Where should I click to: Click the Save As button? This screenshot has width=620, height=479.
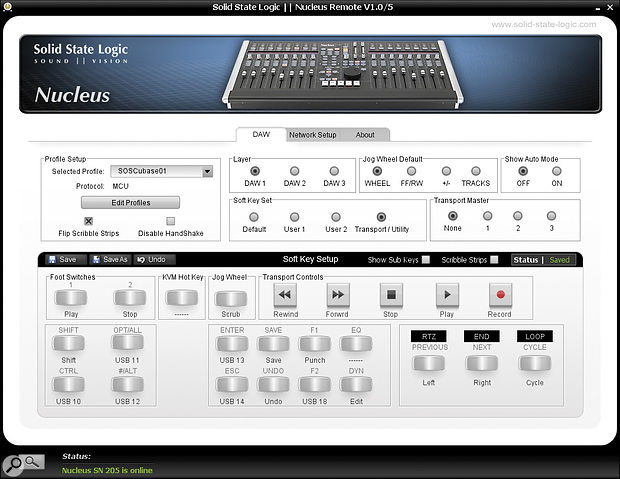pyautogui.click(x=110, y=259)
